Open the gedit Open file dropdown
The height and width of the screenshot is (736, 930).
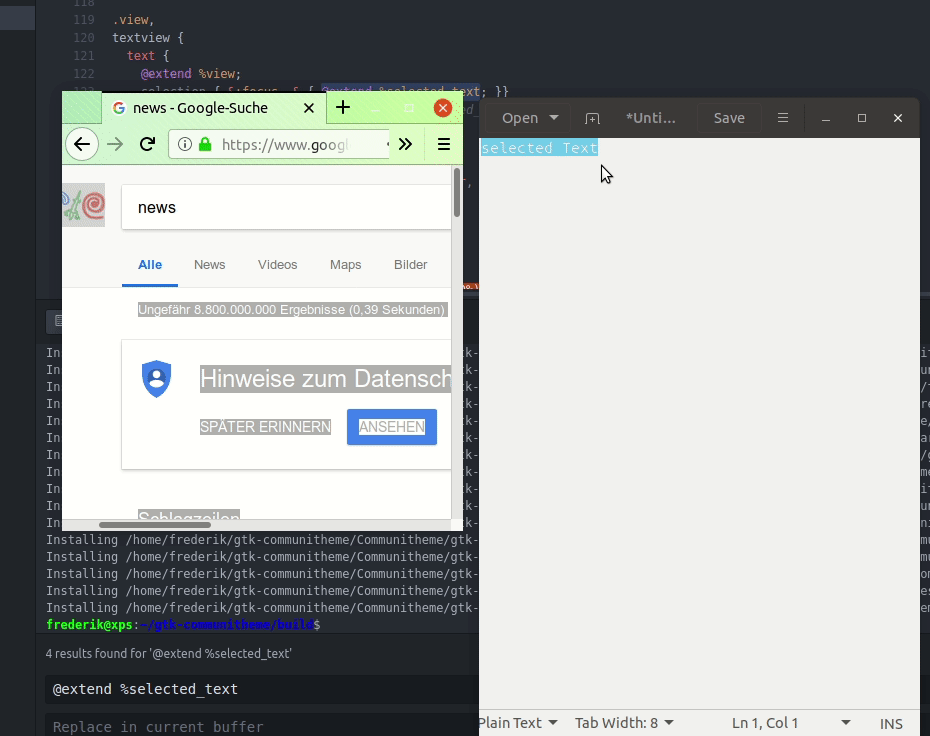528,117
